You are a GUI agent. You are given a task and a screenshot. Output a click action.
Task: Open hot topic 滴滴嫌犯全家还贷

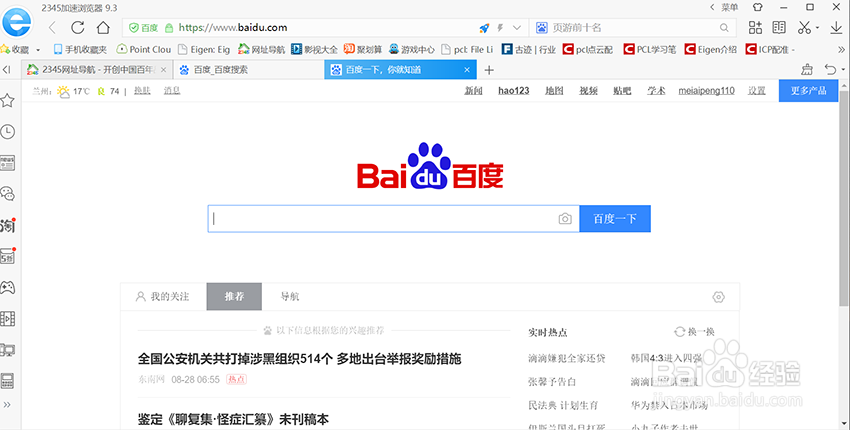pos(566,358)
